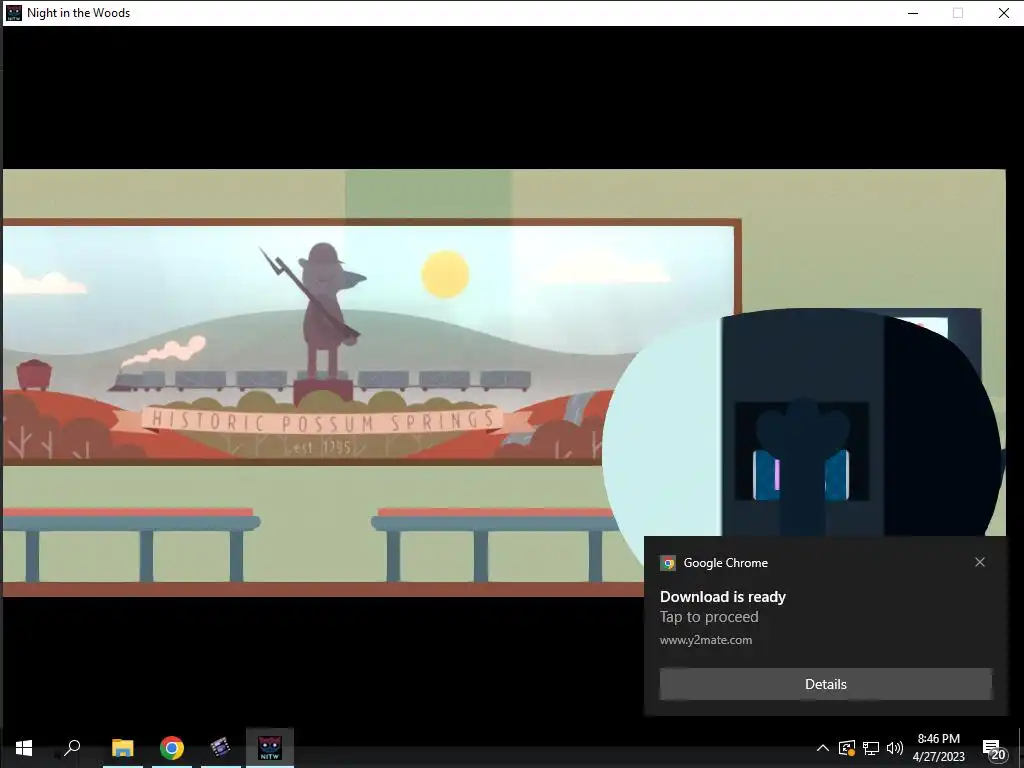The height and width of the screenshot is (768, 1024).
Task: Dismiss the Google Chrome notification
Action: 980,562
